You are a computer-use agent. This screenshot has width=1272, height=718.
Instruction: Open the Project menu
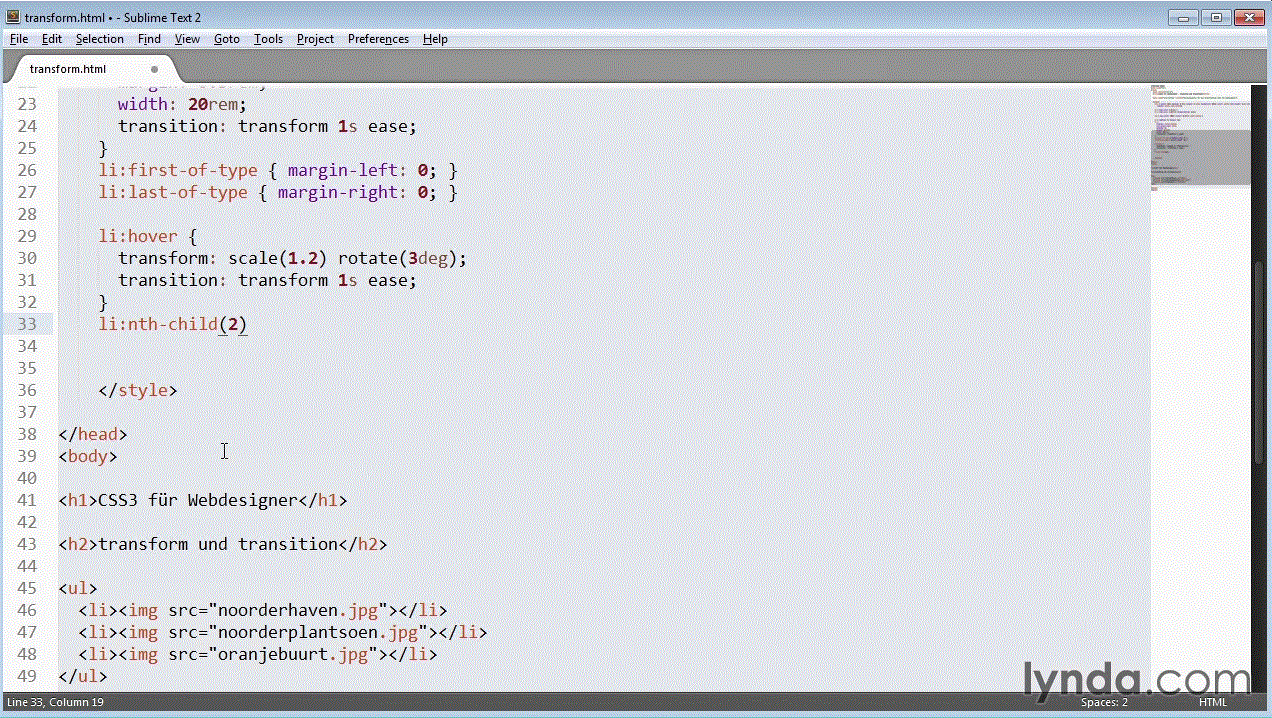click(315, 39)
